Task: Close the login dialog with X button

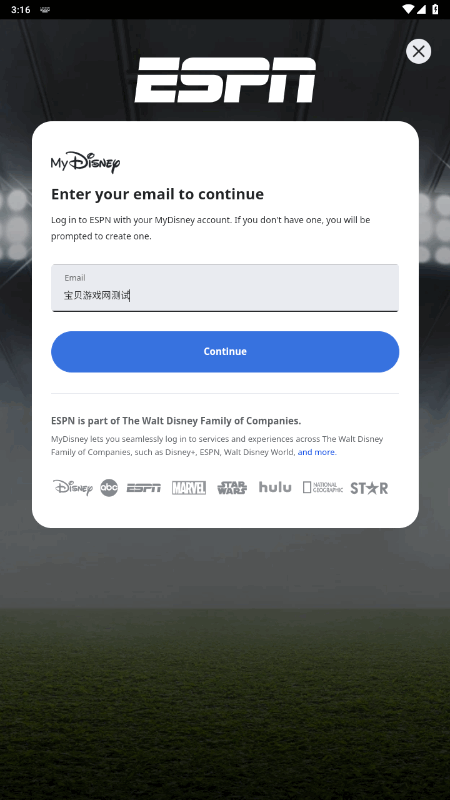Action: 418,52
